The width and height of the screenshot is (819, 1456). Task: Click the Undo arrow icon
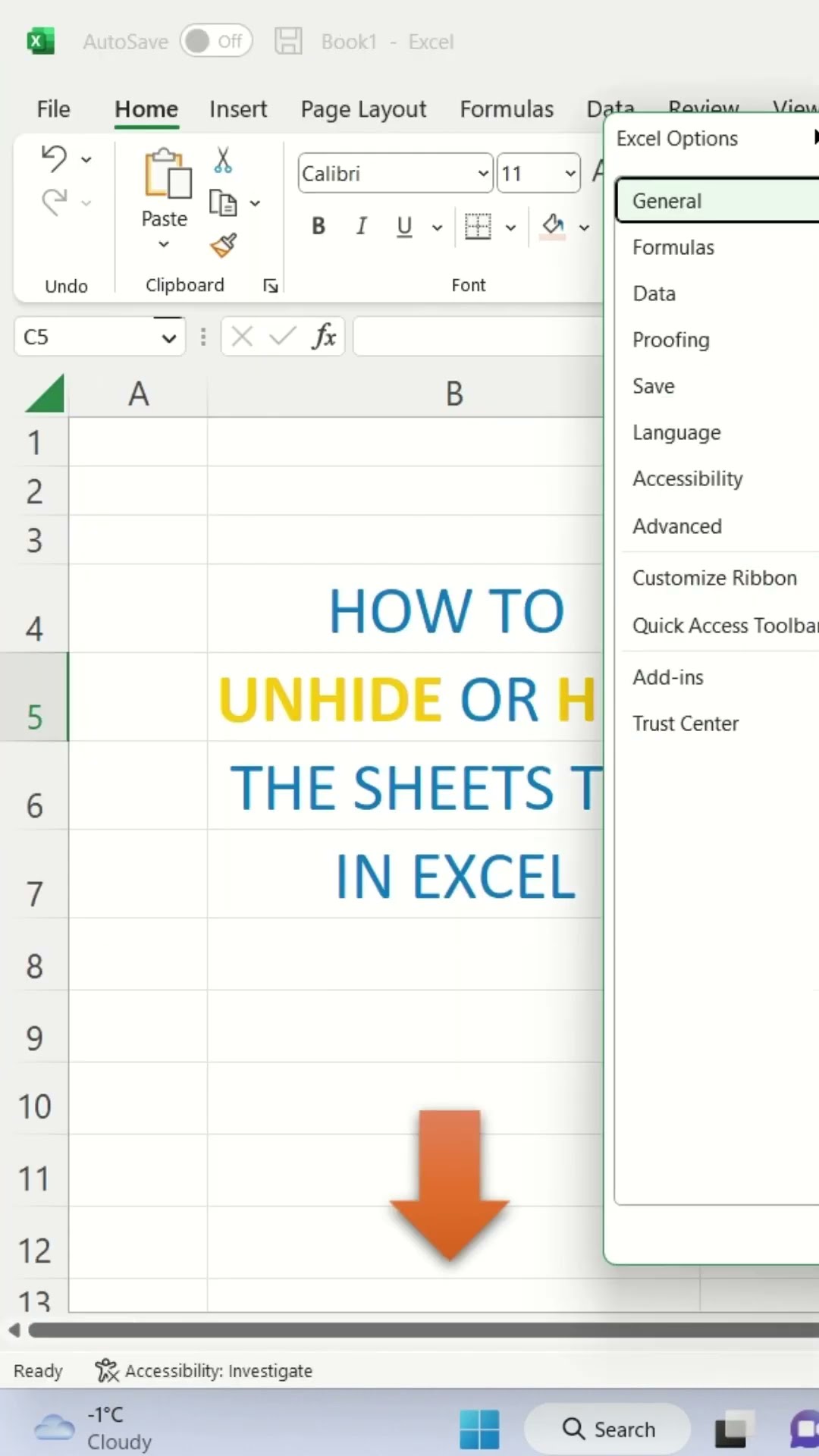pyautogui.click(x=55, y=158)
